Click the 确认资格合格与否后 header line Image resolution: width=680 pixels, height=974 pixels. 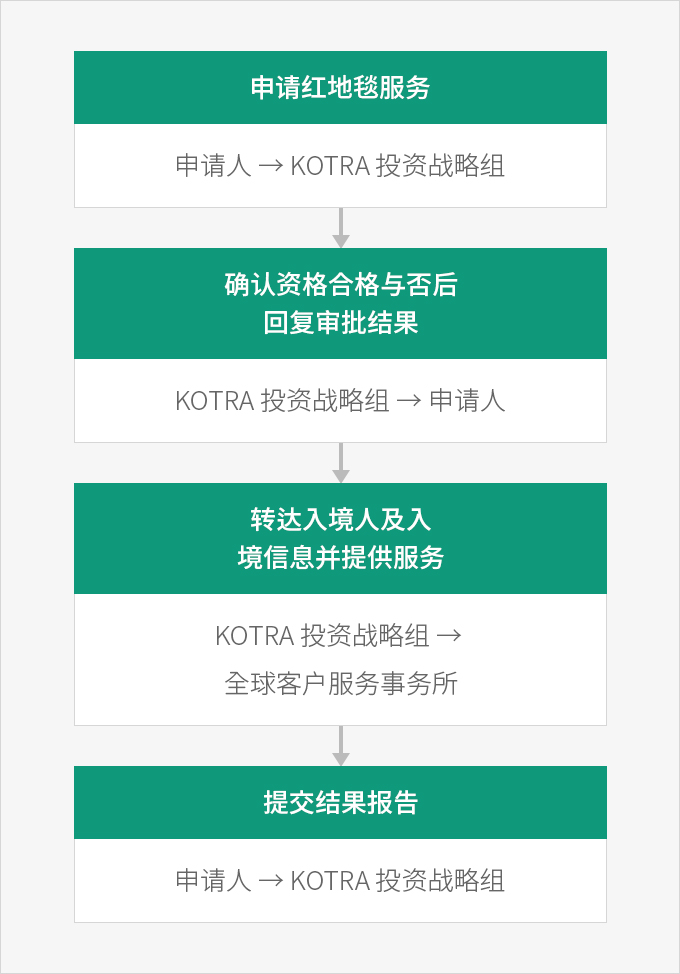pyautogui.click(x=340, y=285)
